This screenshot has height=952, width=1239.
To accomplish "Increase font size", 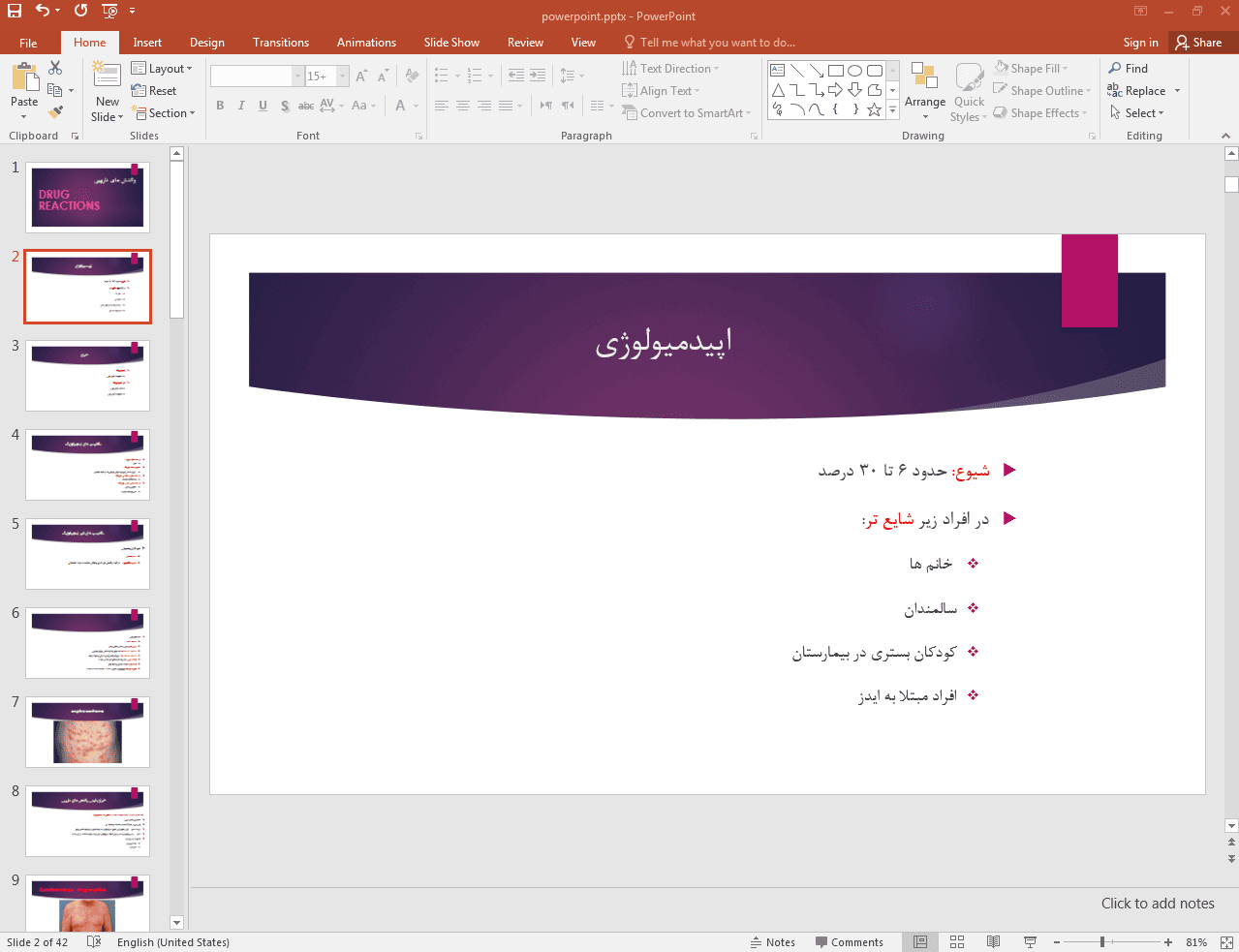I will [361, 76].
